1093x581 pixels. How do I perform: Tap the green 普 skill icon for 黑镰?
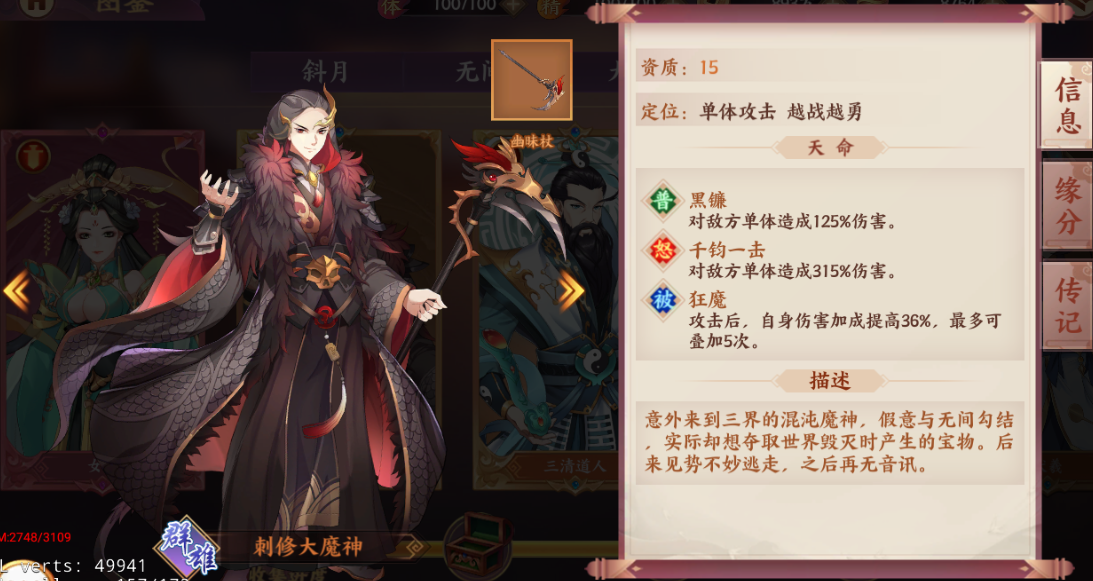click(663, 200)
